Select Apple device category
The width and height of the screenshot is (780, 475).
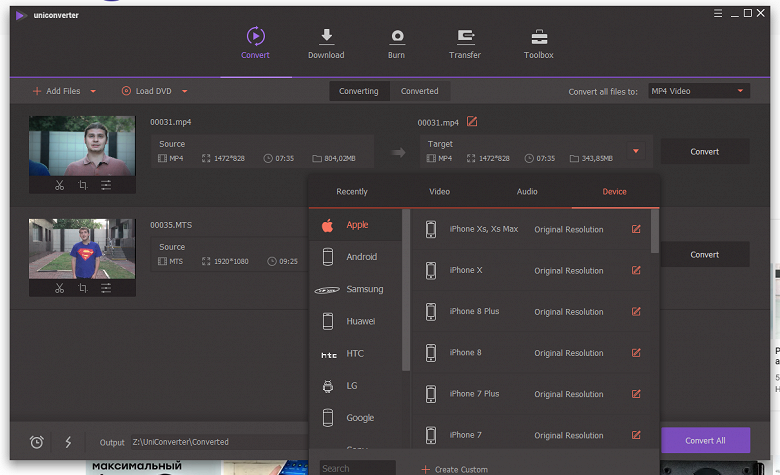tap(355, 225)
